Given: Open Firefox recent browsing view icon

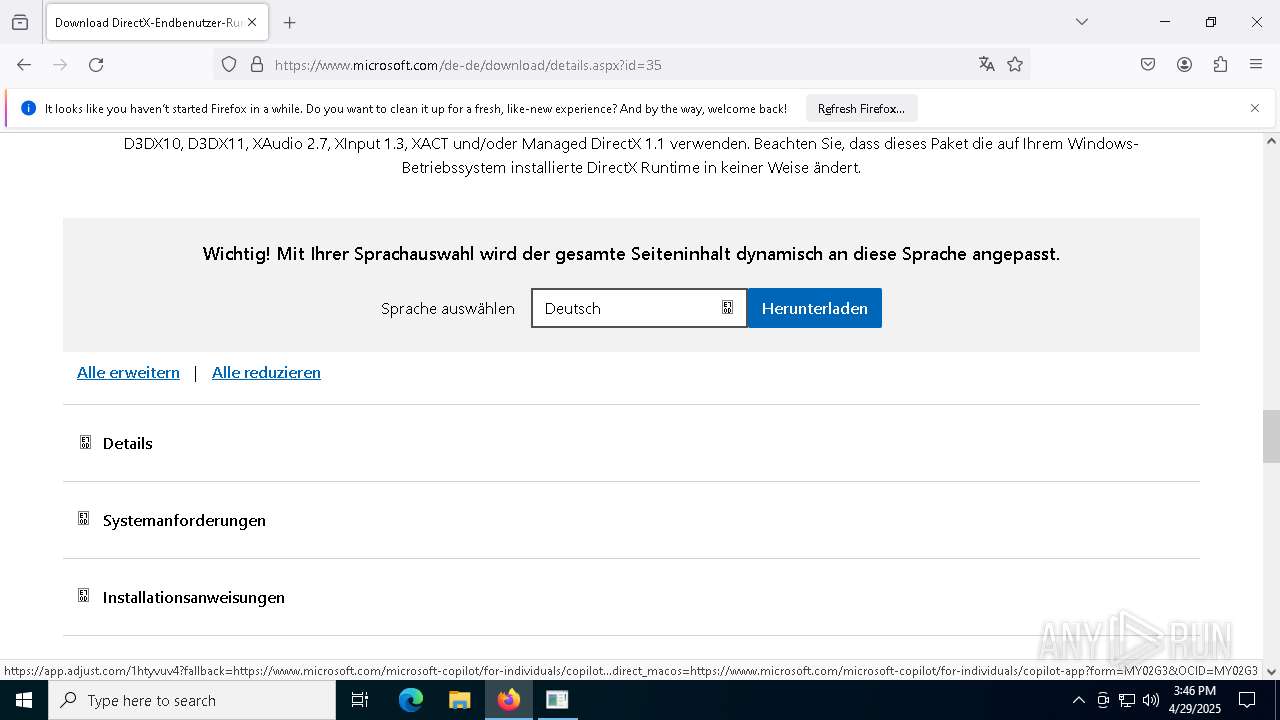Looking at the screenshot, I should 20,22.
